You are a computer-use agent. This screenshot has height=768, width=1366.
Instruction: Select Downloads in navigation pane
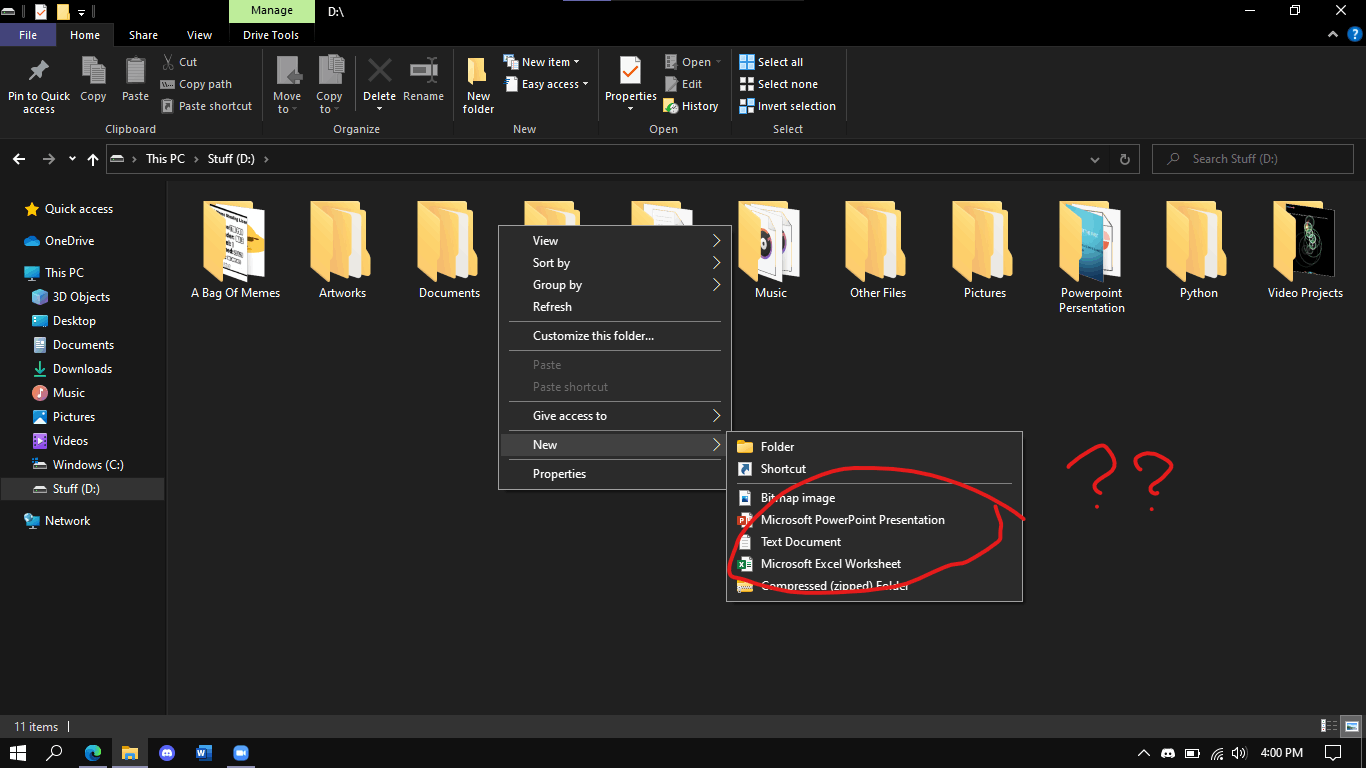tap(82, 369)
